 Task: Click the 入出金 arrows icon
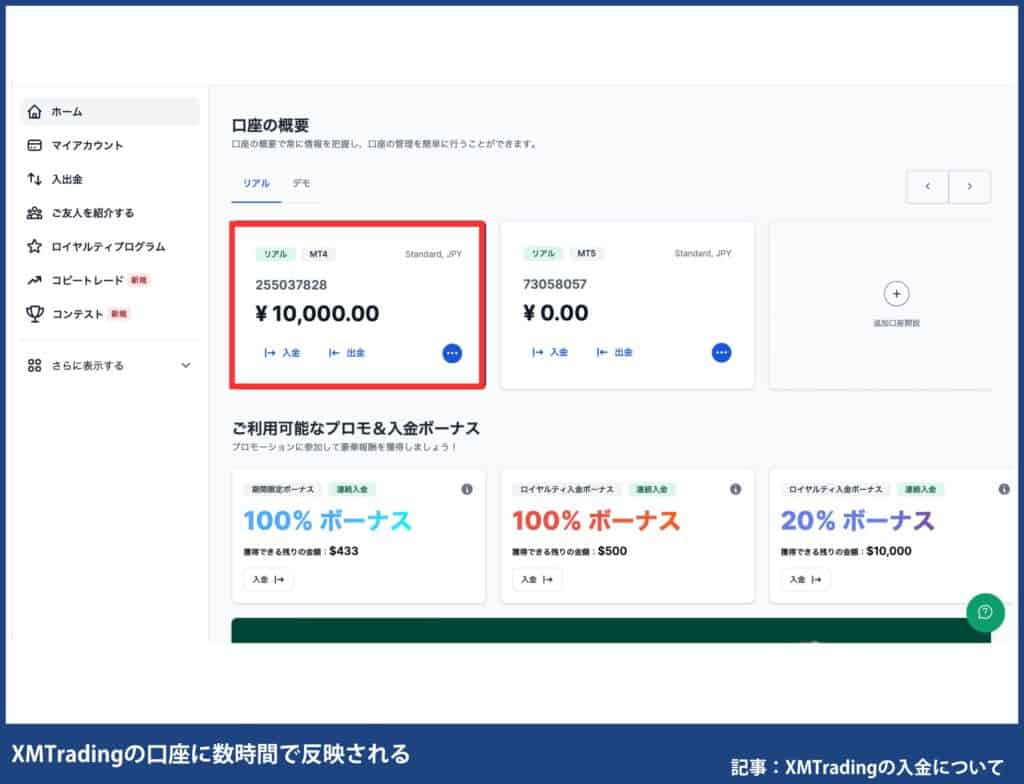(35, 179)
